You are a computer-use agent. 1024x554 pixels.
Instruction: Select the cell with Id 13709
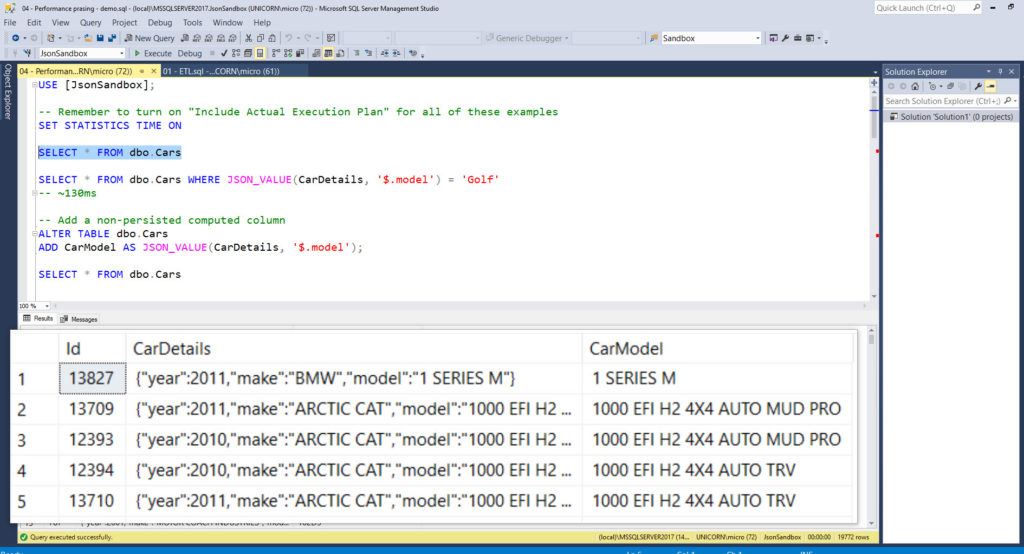coord(92,409)
